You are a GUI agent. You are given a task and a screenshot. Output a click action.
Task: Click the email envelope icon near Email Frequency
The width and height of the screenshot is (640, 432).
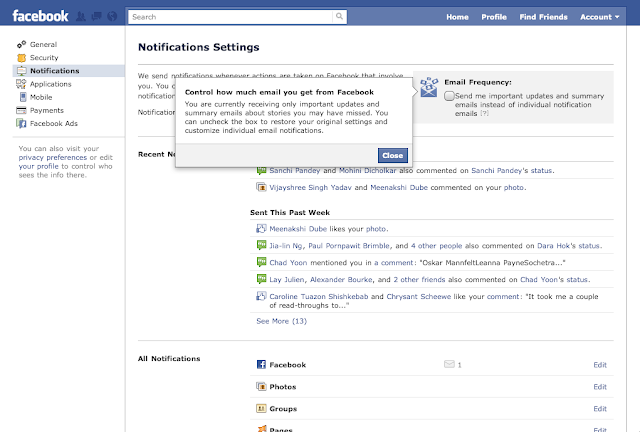pyautogui.click(x=429, y=87)
